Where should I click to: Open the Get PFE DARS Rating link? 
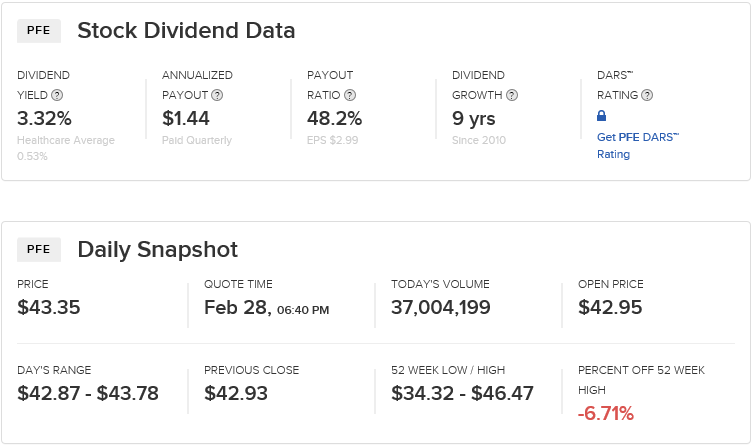pos(638,145)
